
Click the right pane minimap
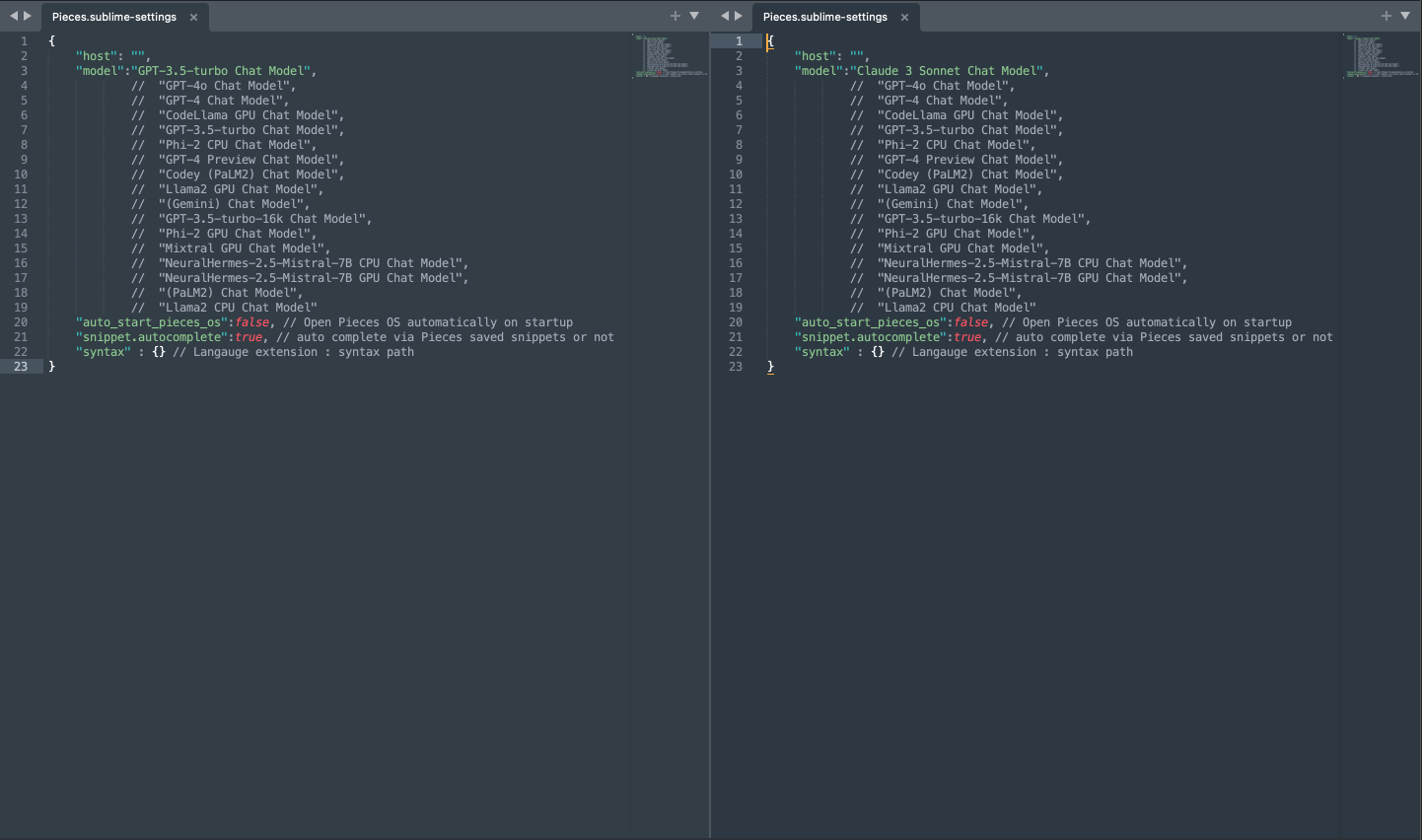[x=1381, y=56]
